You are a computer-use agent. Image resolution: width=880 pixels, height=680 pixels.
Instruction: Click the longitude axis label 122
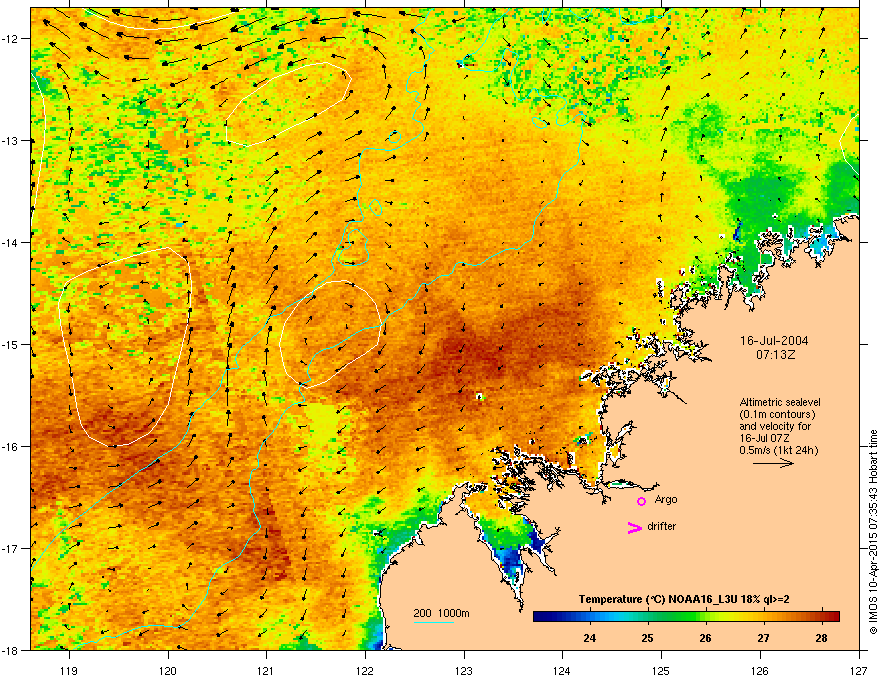pos(365,670)
